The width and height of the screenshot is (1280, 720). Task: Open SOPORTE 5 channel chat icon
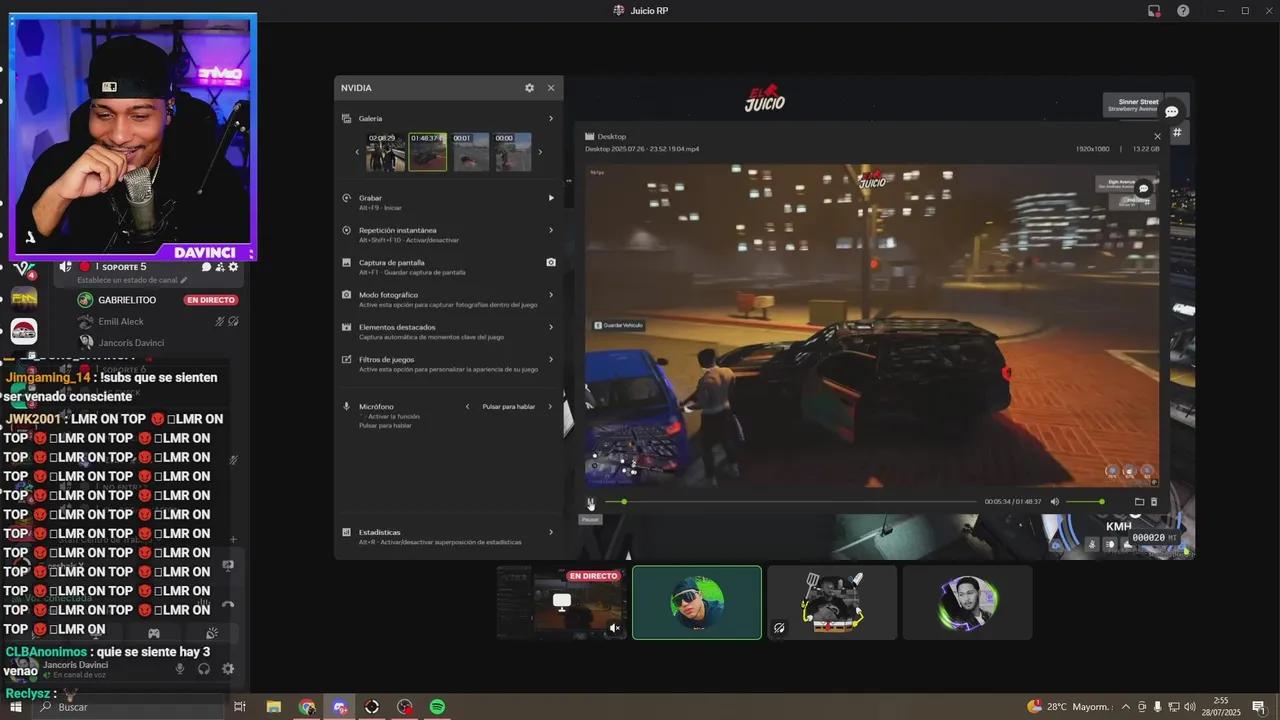tap(206, 267)
